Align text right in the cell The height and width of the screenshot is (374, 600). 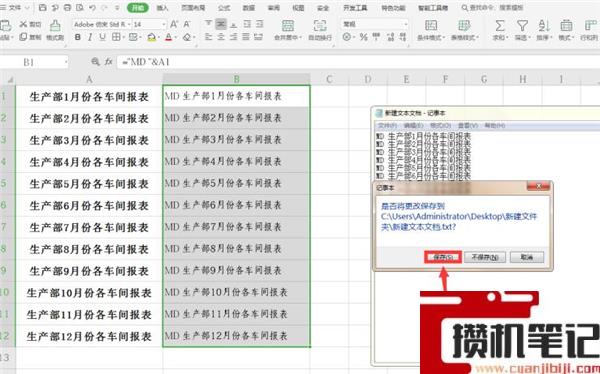(233, 38)
